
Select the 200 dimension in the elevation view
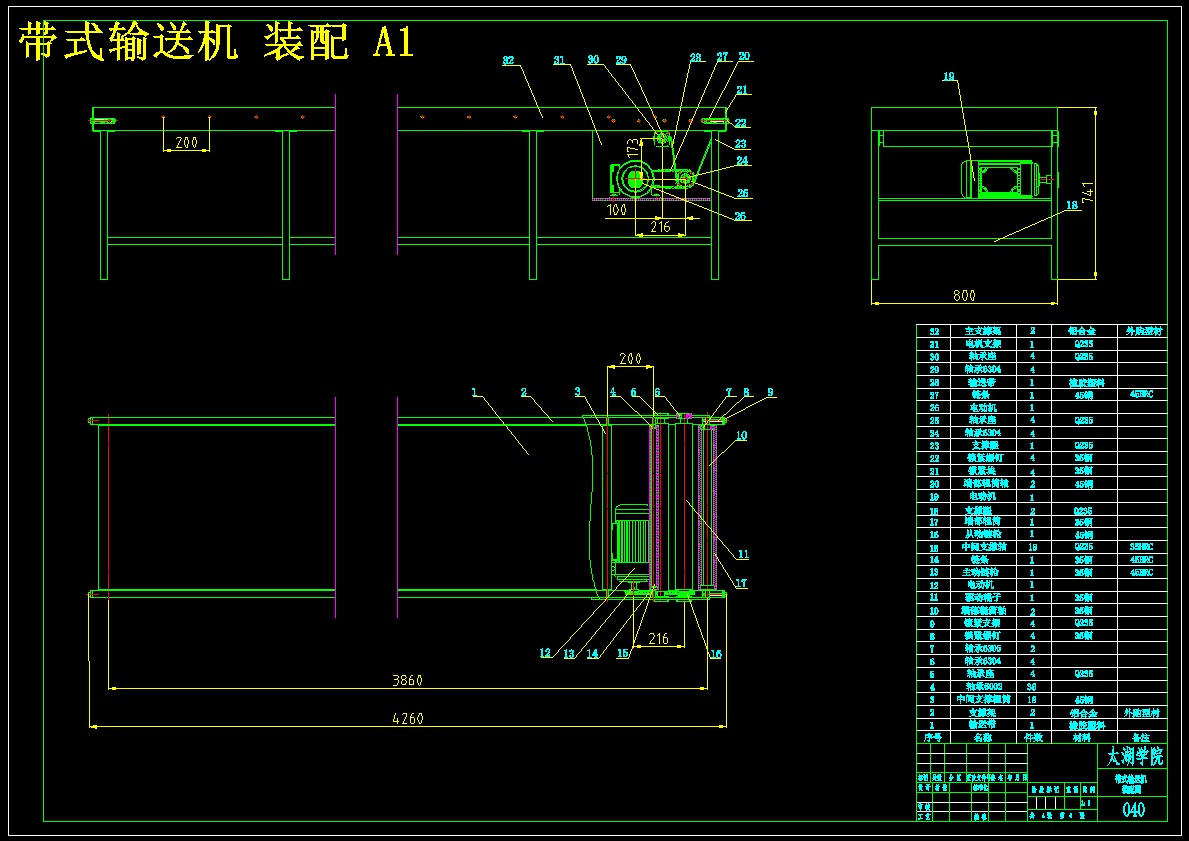pos(186,142)
